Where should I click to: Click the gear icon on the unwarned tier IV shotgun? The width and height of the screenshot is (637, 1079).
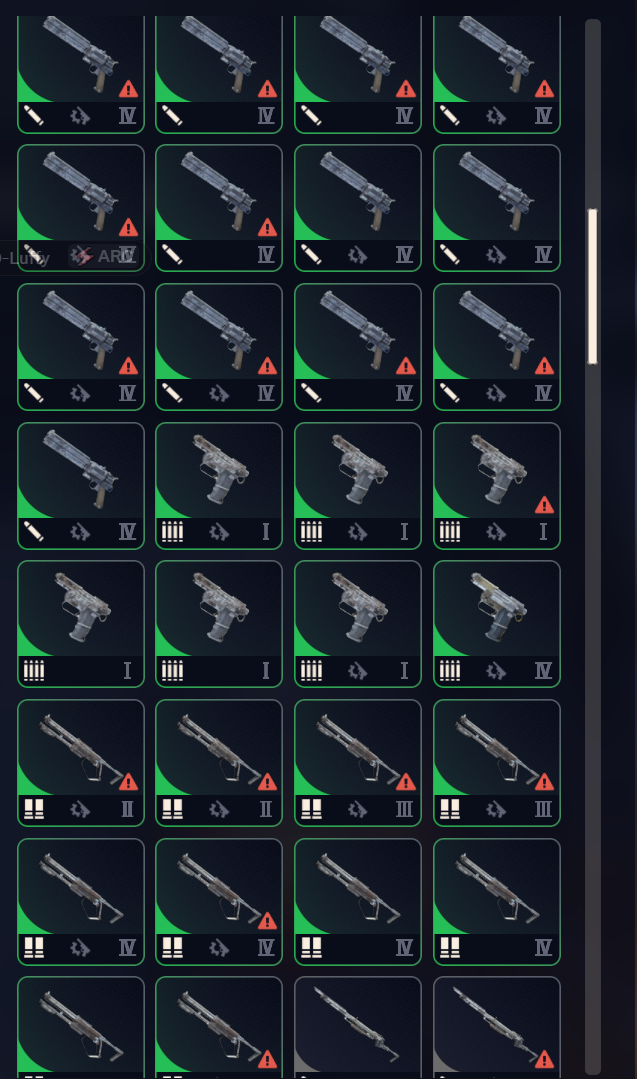point(80,948)
